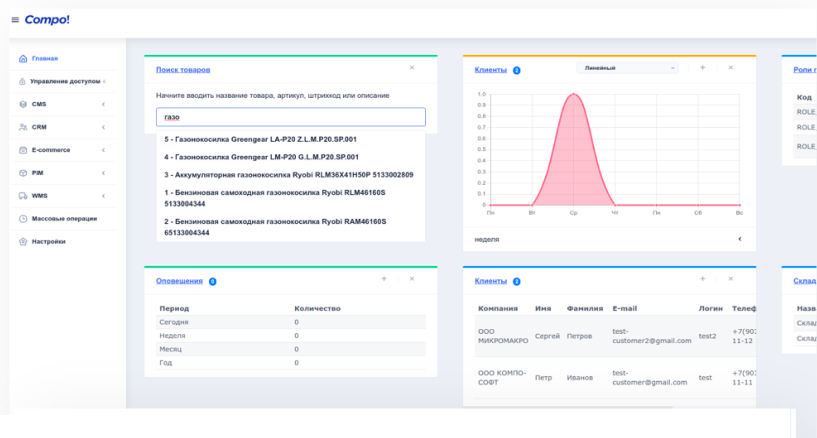
Task: Click the Месяц row in notifications table
Action: (291, 349)
